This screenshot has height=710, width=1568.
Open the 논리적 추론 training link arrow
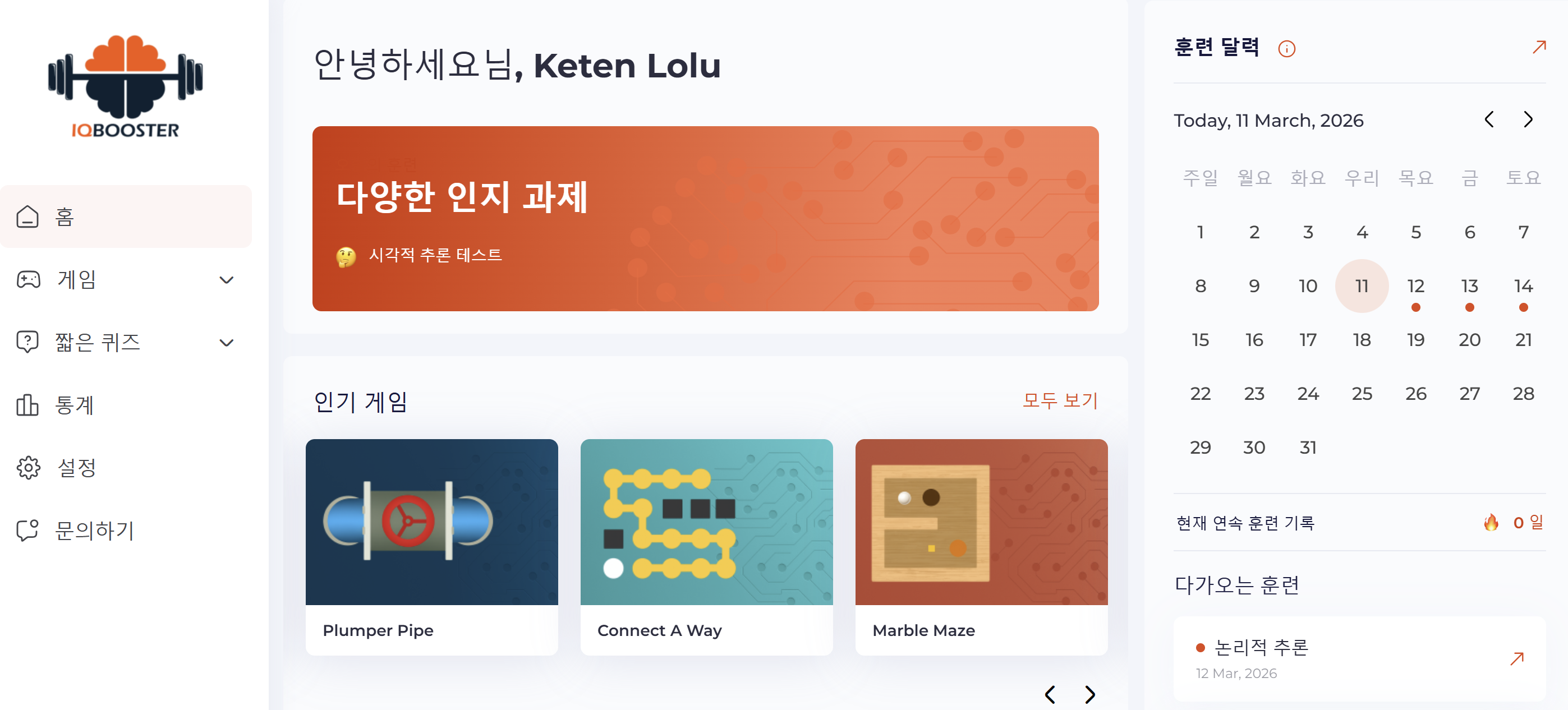(1516, 658)
